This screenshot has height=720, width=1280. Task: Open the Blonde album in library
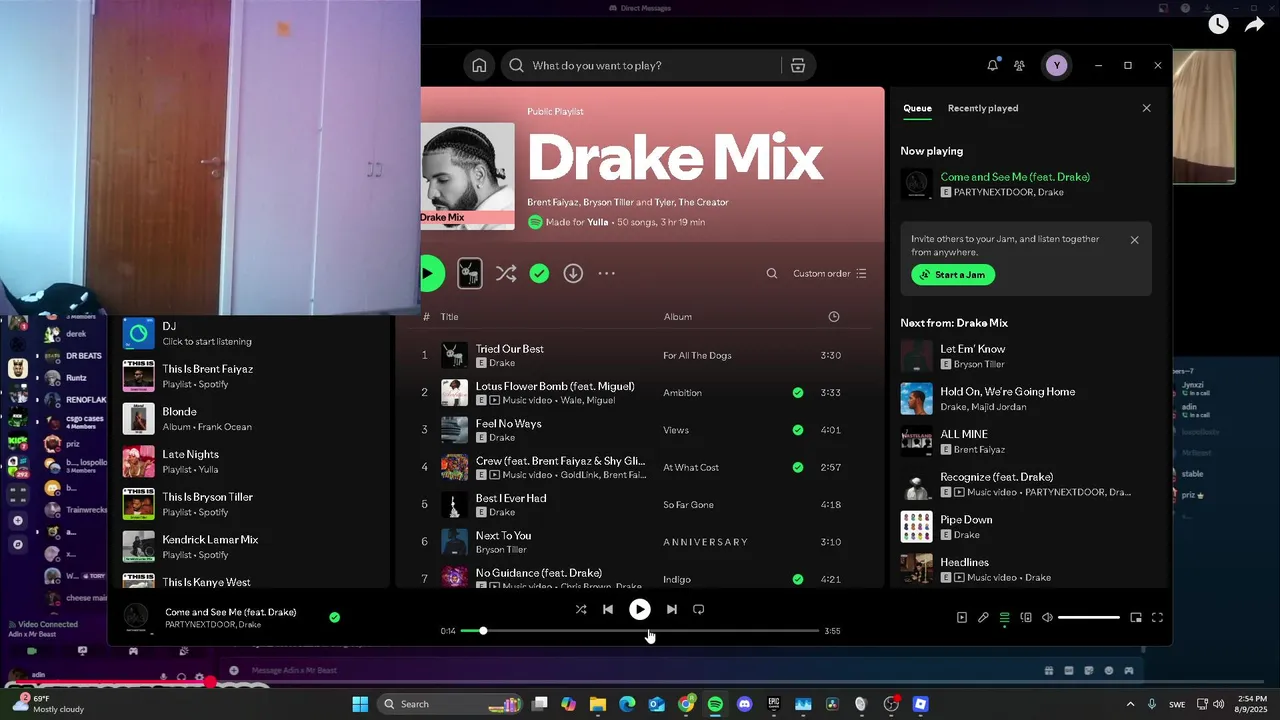248,418
